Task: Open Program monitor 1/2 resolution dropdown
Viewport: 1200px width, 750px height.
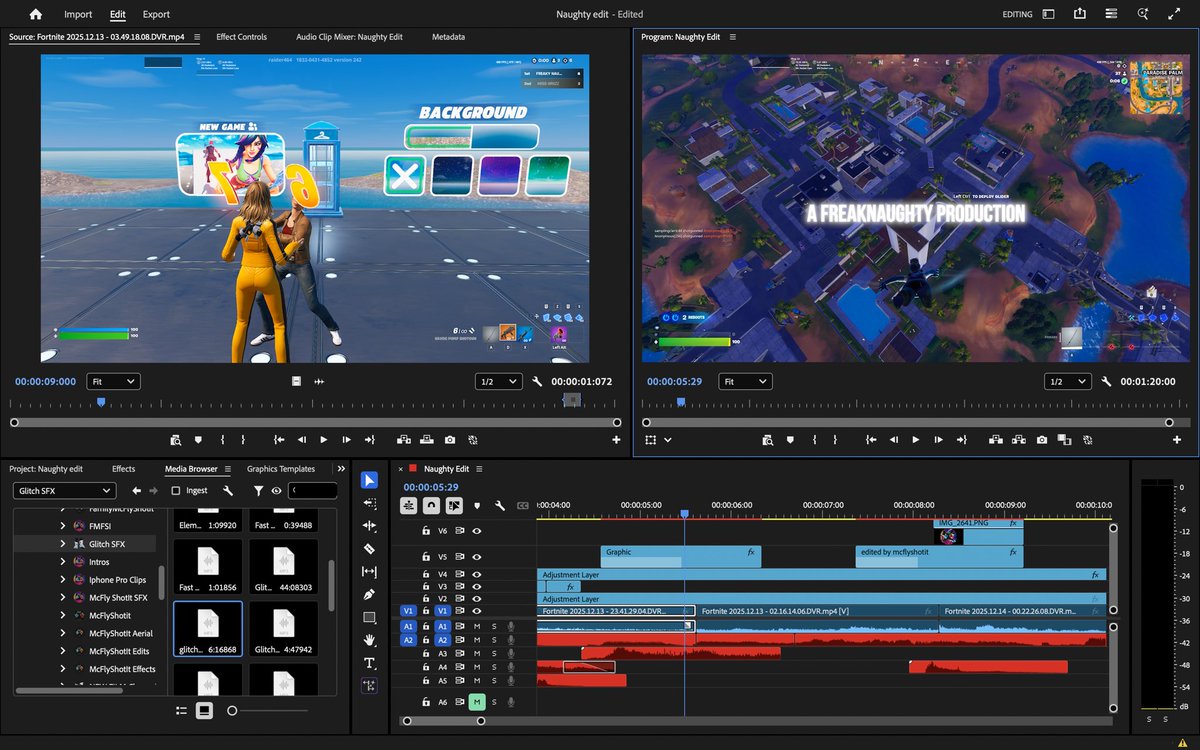Action: [x=1068, y=382]
